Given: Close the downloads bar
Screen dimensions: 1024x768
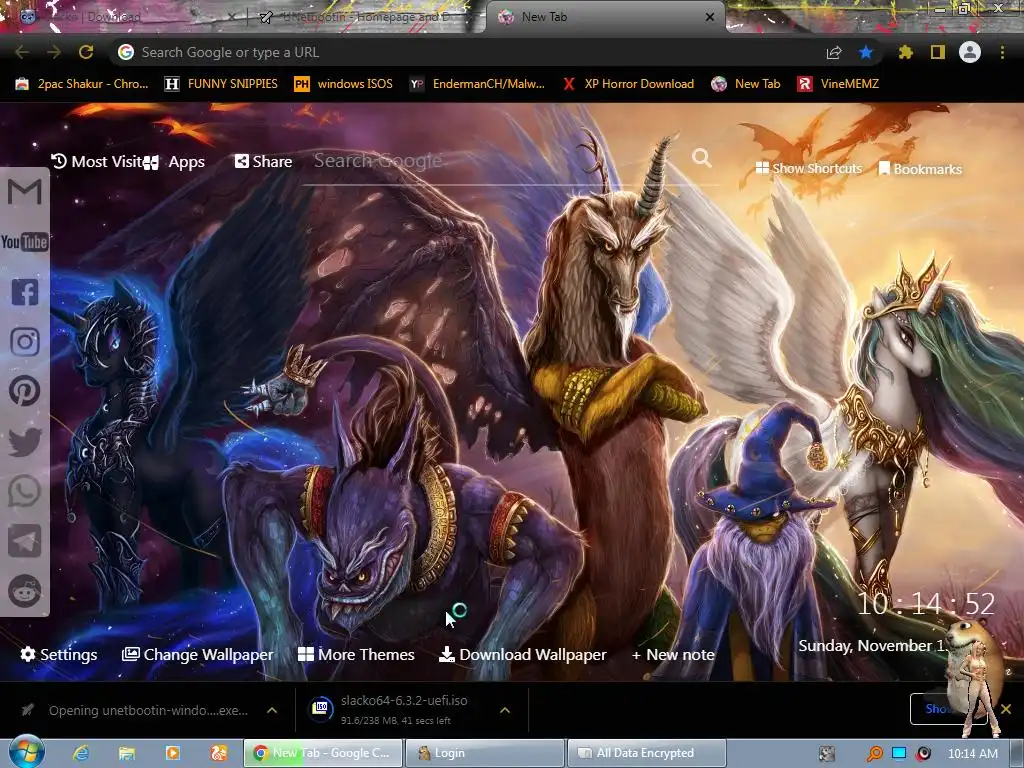Looking at the screenshot, I should pyautogui.click(x=1006, y=709).
